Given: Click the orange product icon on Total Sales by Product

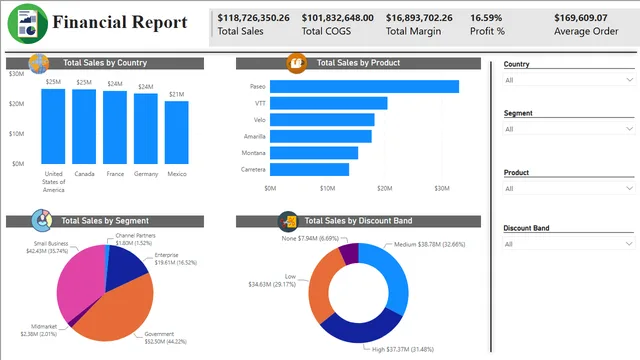Looking at the screenshot, I should [x=296, y=63].
